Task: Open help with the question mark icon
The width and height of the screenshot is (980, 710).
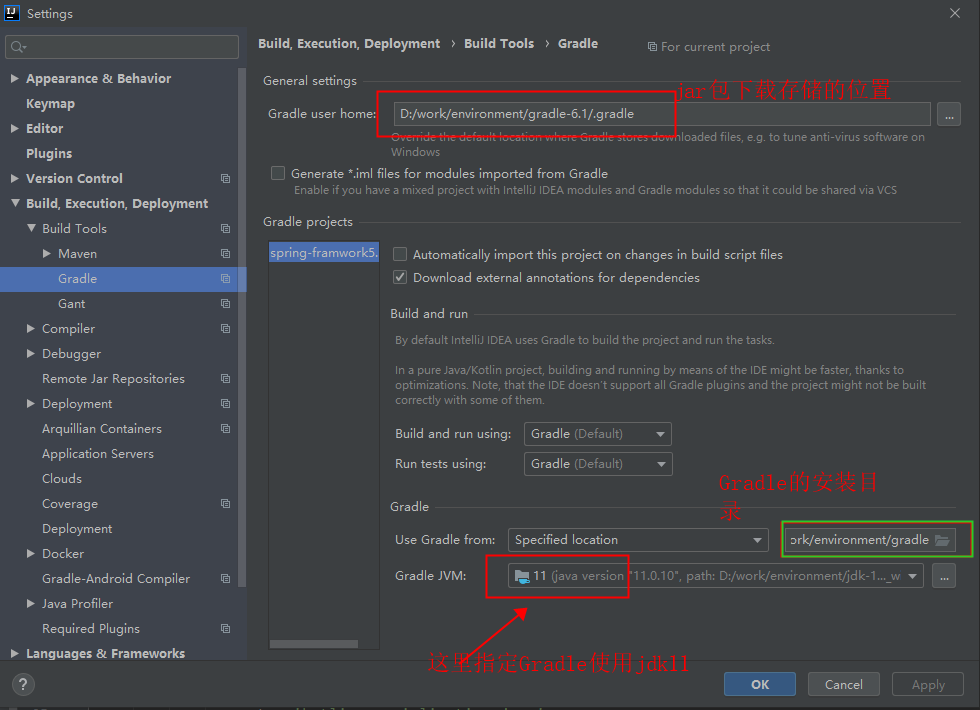Action: (23, 684)
